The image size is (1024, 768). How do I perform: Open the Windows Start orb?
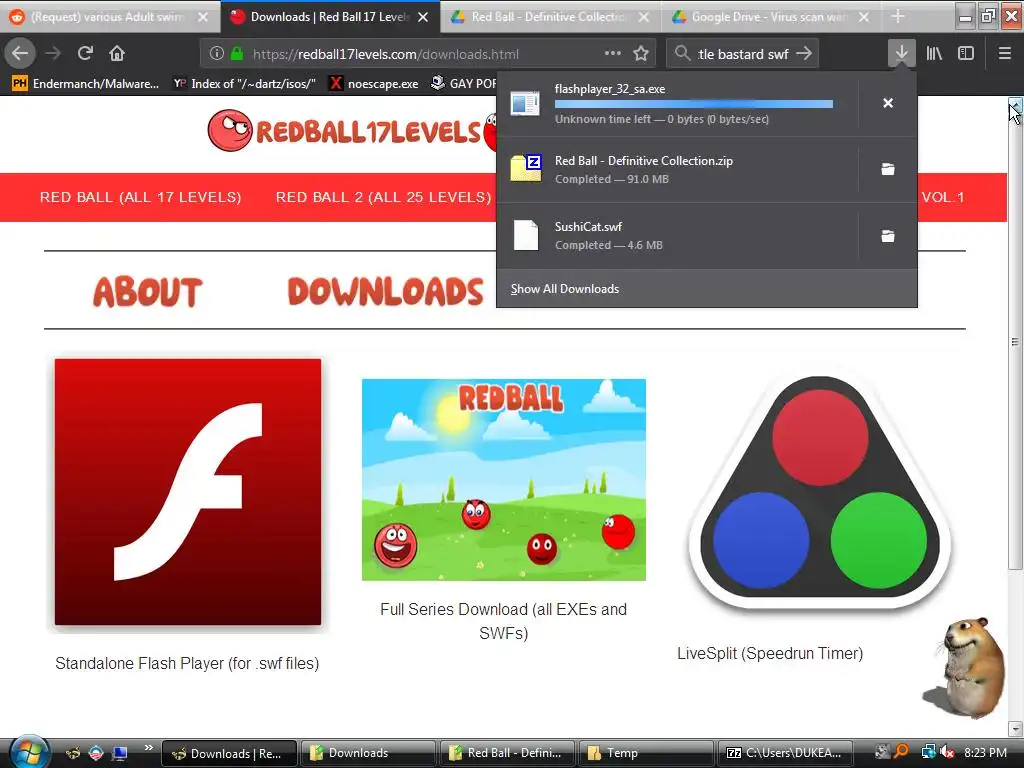pos(28,752)
